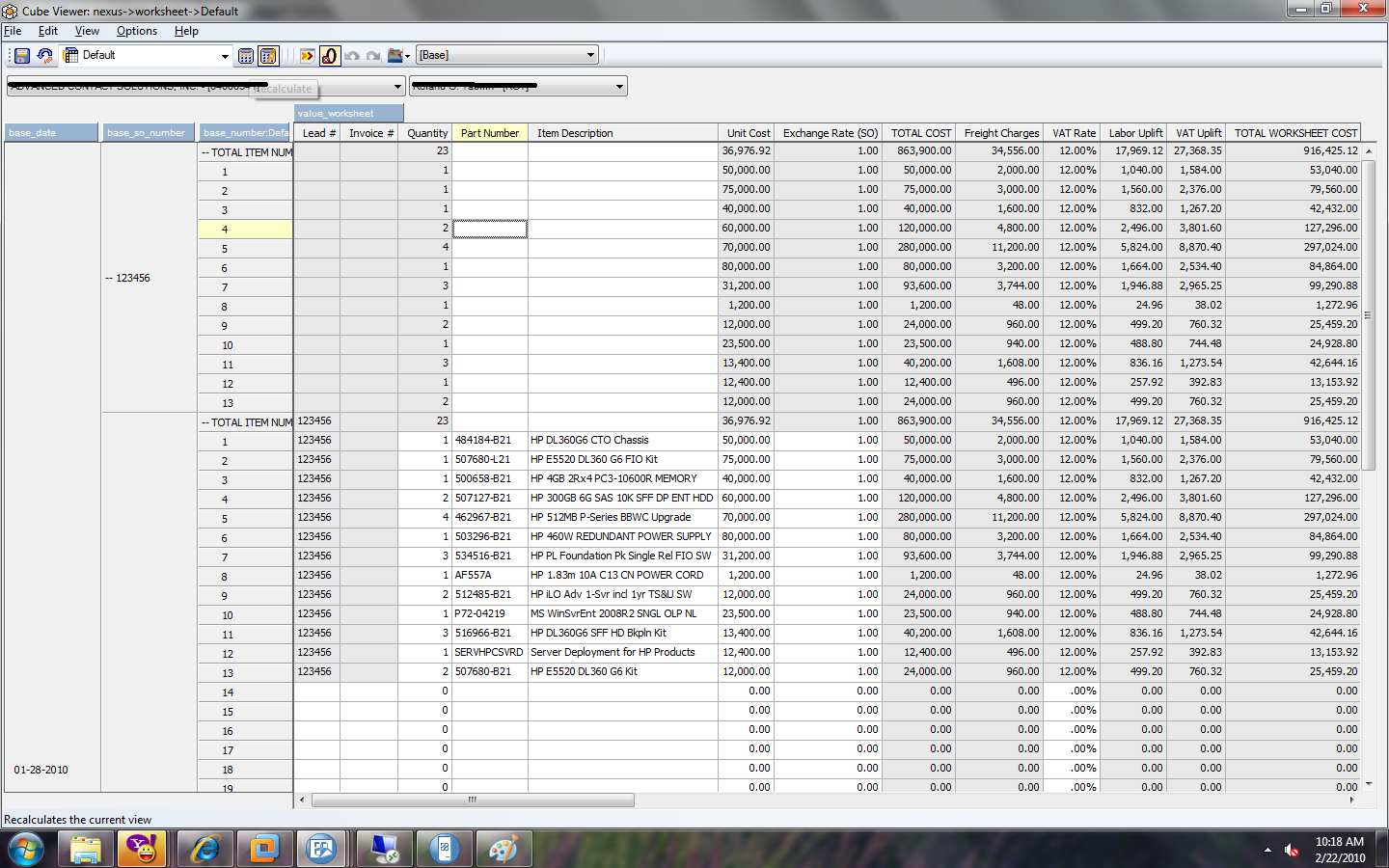Image resolution: width=1389 pixels, height=868 pixels.
Task: Select the VAT Uplift column header
Action: tap(1197, 133)
